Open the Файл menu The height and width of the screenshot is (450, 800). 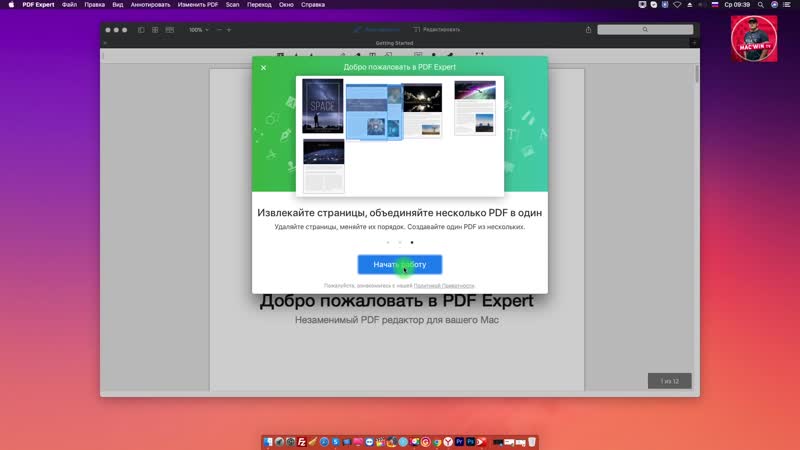point(69,5)
